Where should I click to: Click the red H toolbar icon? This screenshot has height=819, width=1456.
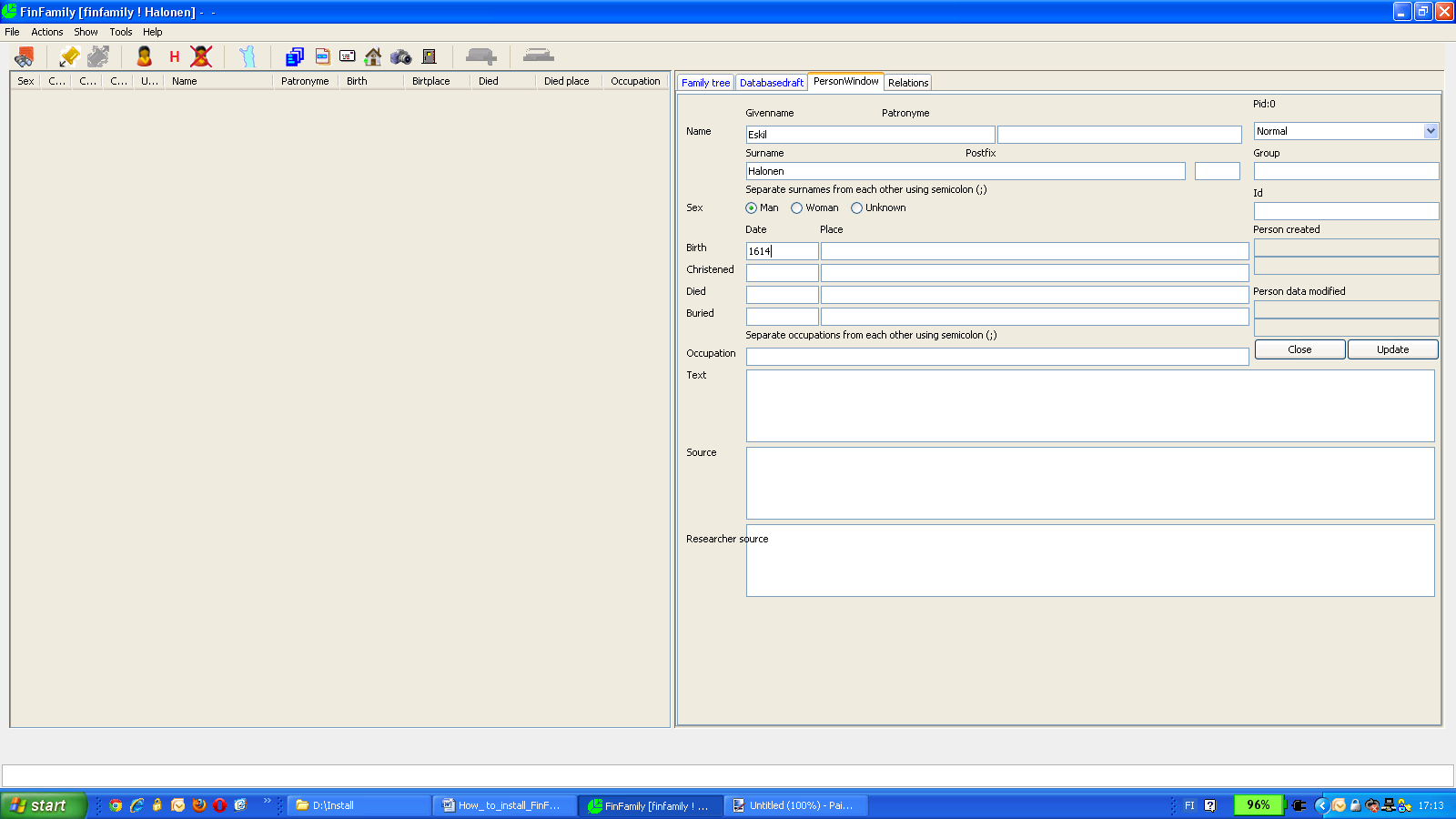175,56
